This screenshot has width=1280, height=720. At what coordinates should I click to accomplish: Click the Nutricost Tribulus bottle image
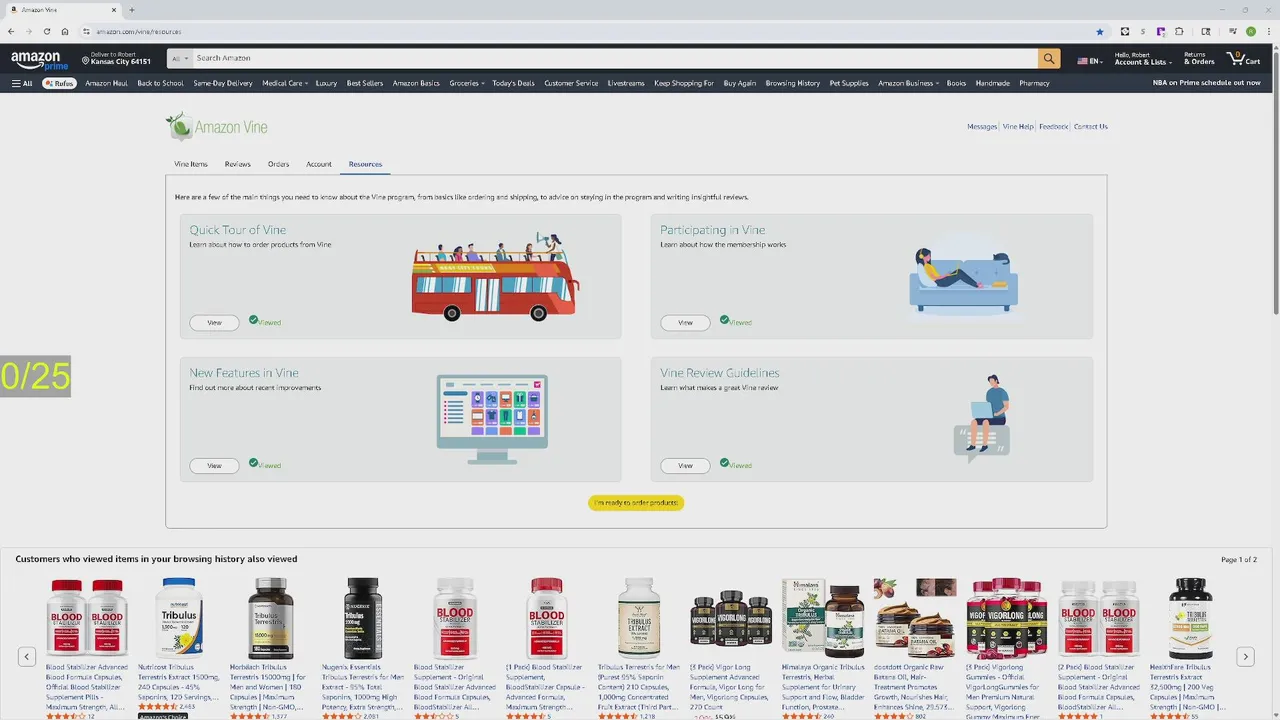(x=179, y=617)
